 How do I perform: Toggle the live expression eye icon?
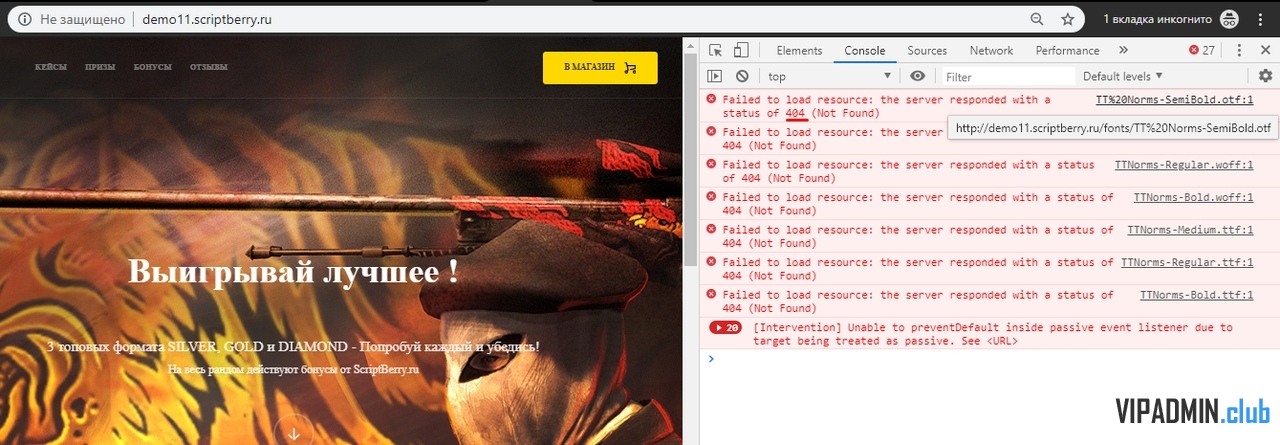[x=917, y=76]
